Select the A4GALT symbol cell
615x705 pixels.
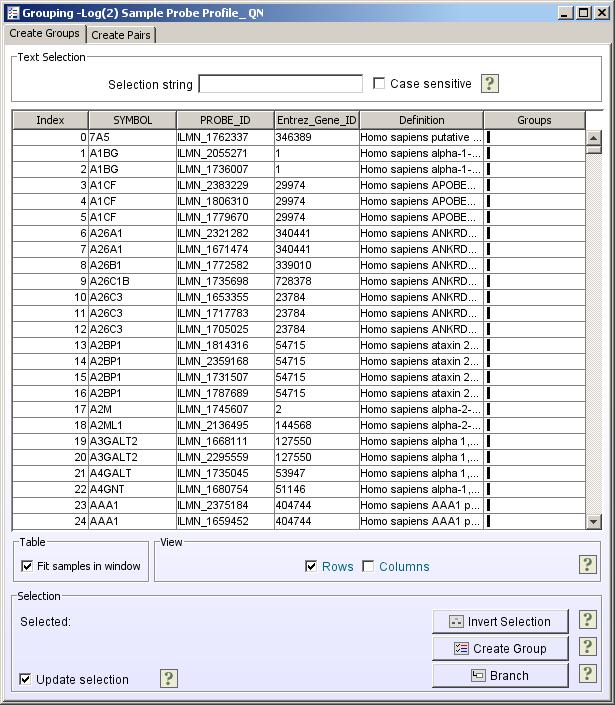click(x=132, y=473)
